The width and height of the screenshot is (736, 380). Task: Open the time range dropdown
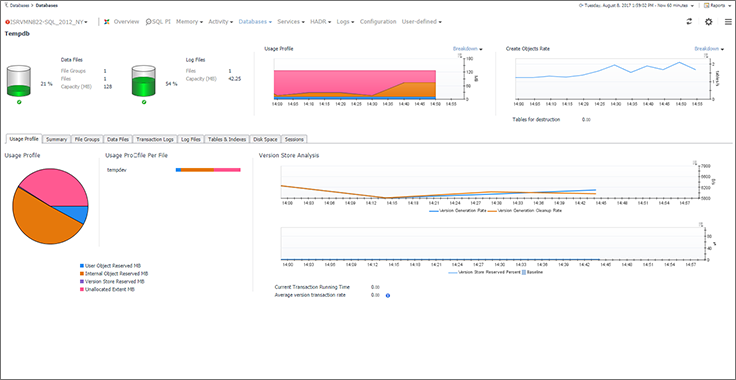[692, 6]
